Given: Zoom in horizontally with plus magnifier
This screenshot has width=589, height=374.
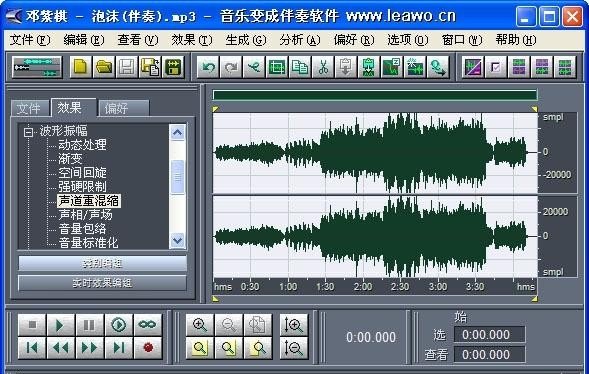Looking at the screenshot, I should coord(200,324).
